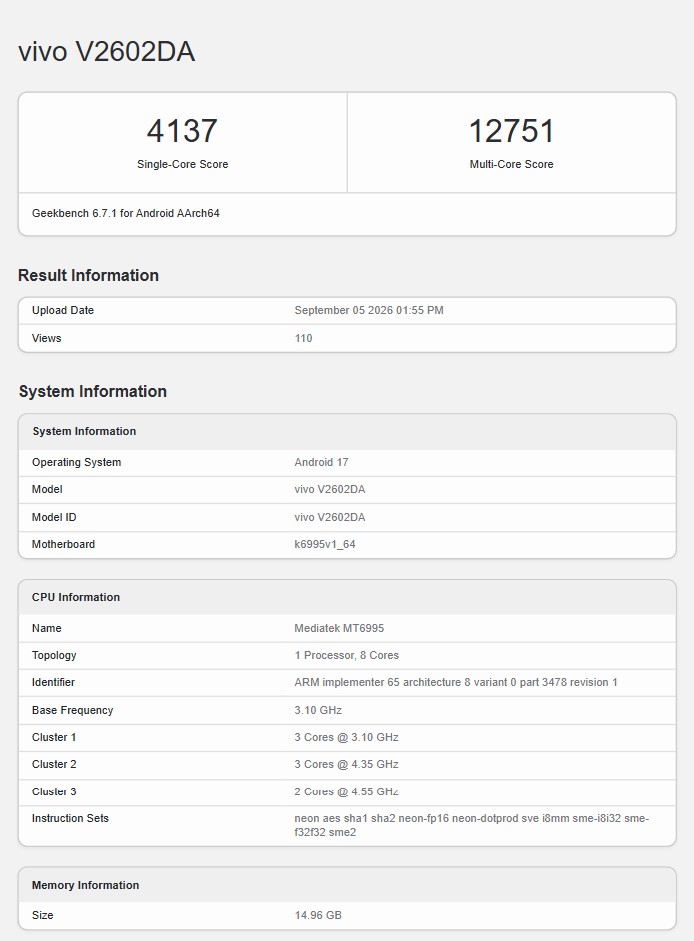Click the System Information table header
Viewport: 694px width, 941px height.
pyautogui.click(x=347, y=431)
